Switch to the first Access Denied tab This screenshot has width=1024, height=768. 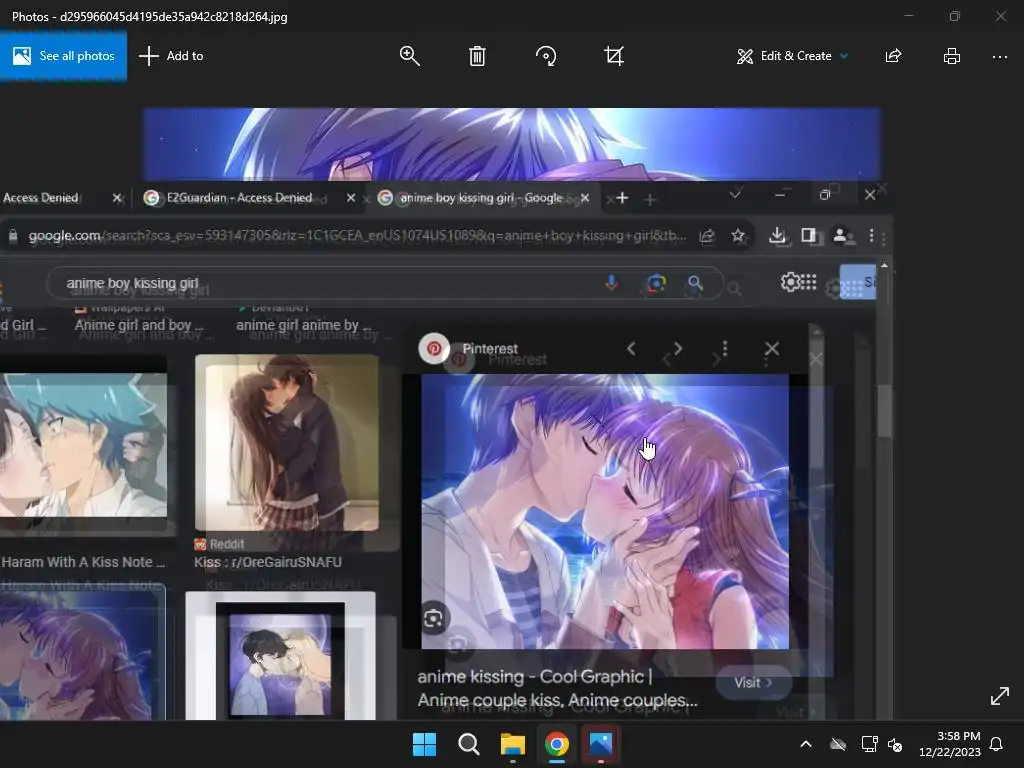tap(40, 198)
